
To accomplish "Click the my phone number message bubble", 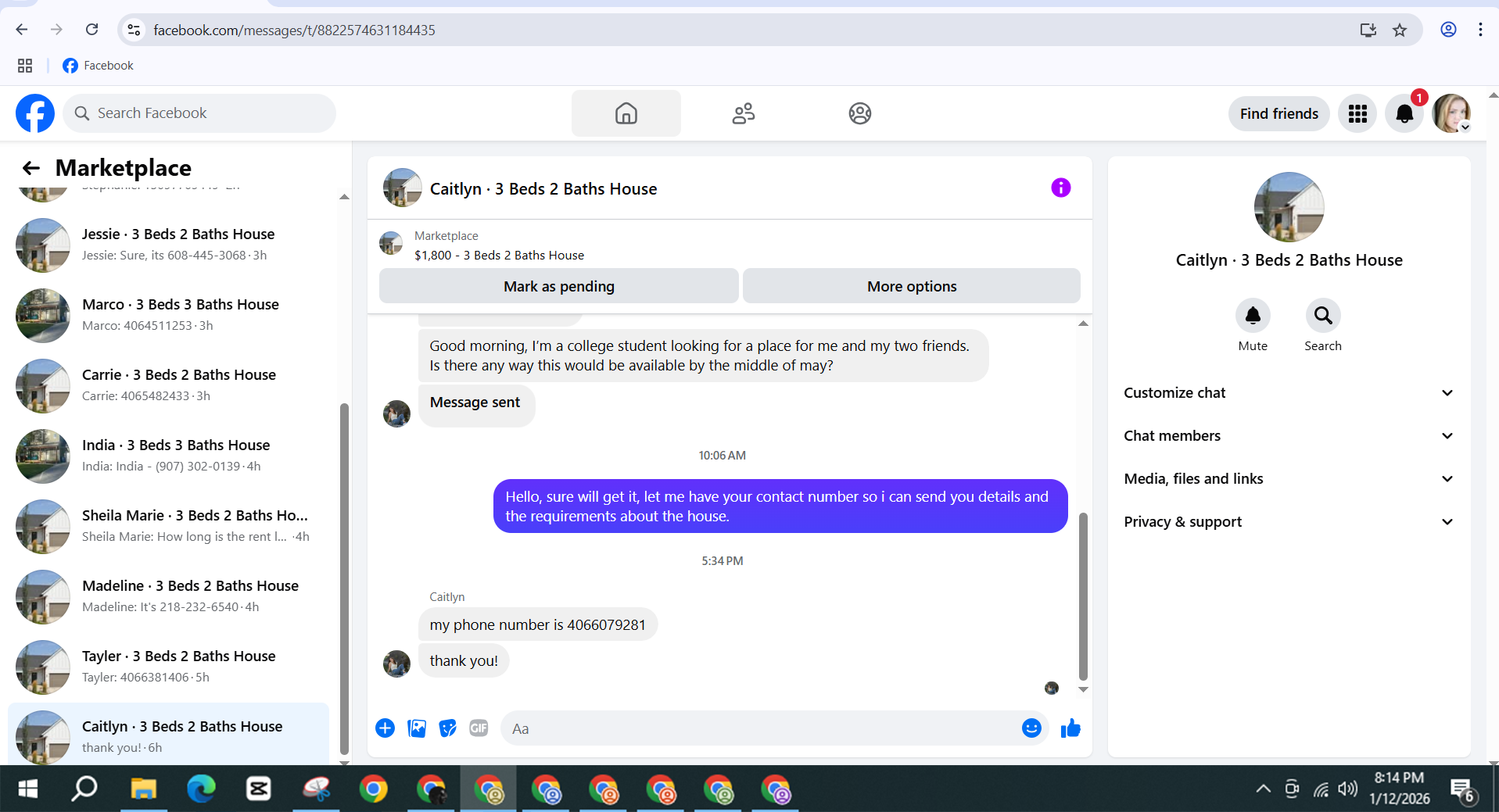I will tap(537, 624).
